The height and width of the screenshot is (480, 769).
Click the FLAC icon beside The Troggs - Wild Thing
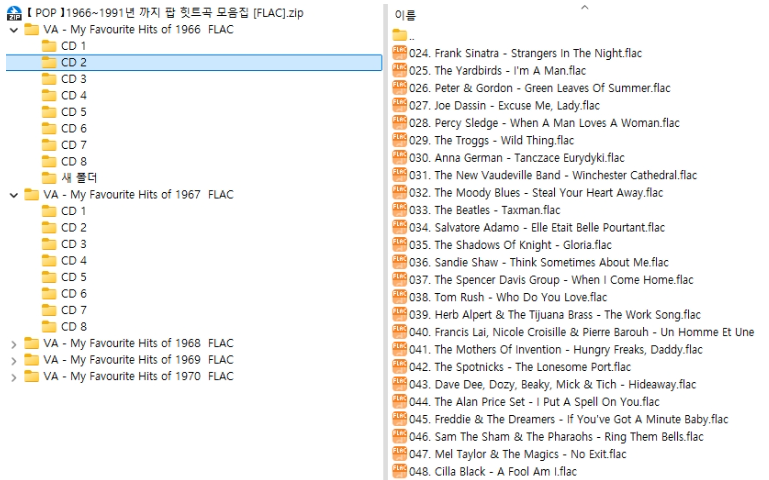point(400,140)
